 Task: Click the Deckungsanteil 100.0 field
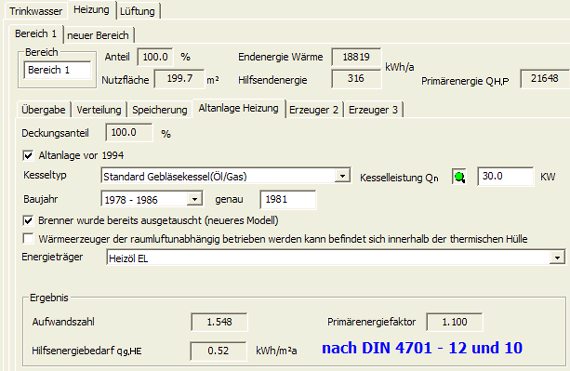click(129, 132)
